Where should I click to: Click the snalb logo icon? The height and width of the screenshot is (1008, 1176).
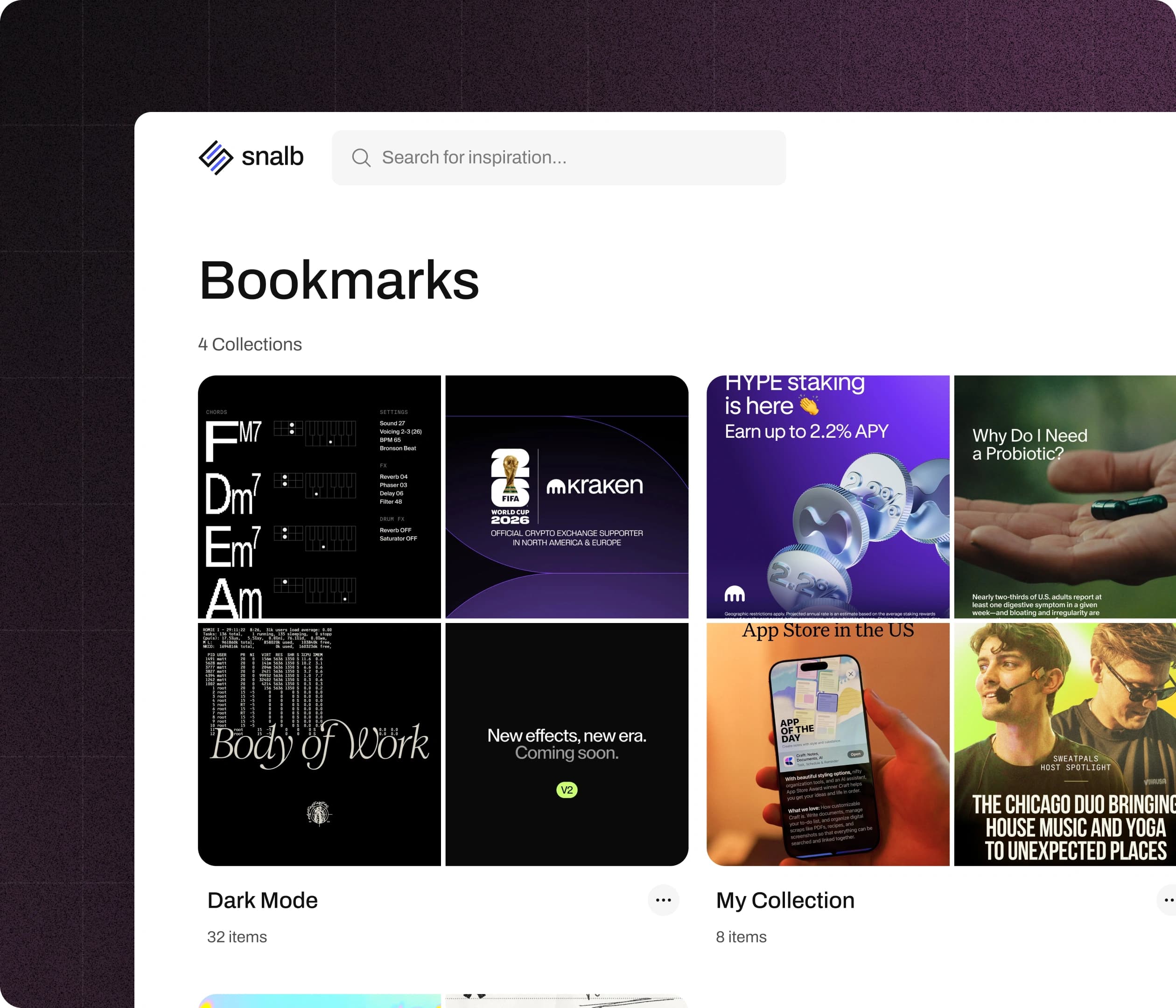click(x=216, y=157)
